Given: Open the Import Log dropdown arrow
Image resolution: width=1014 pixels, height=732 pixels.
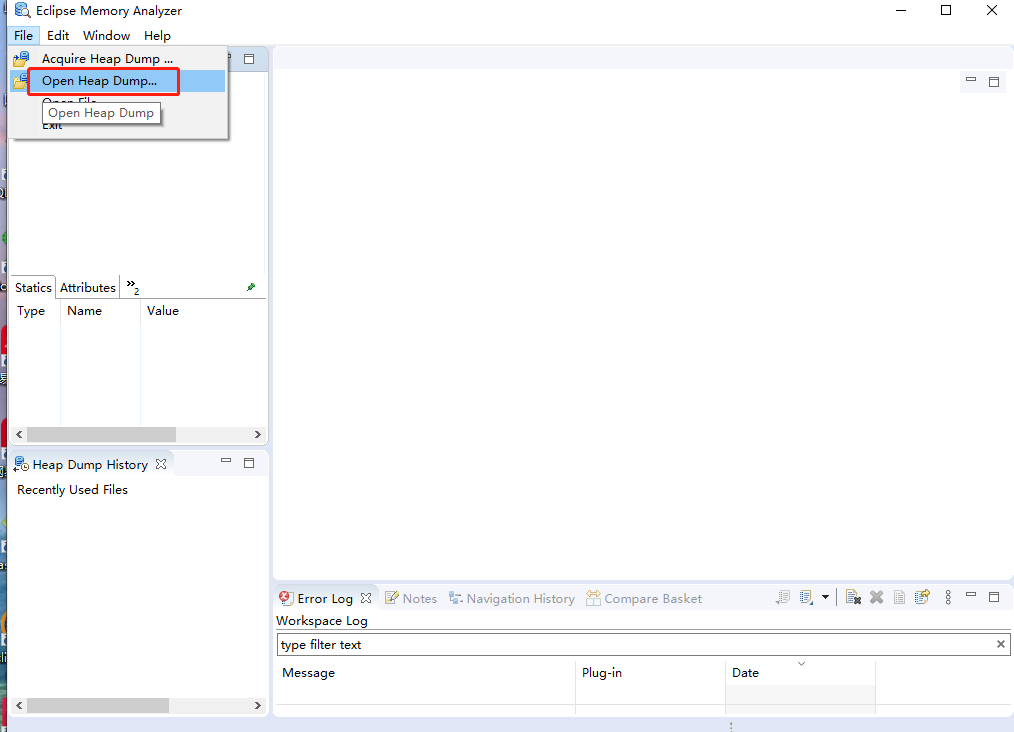Looking at the screenshot, I should [825, 597].
